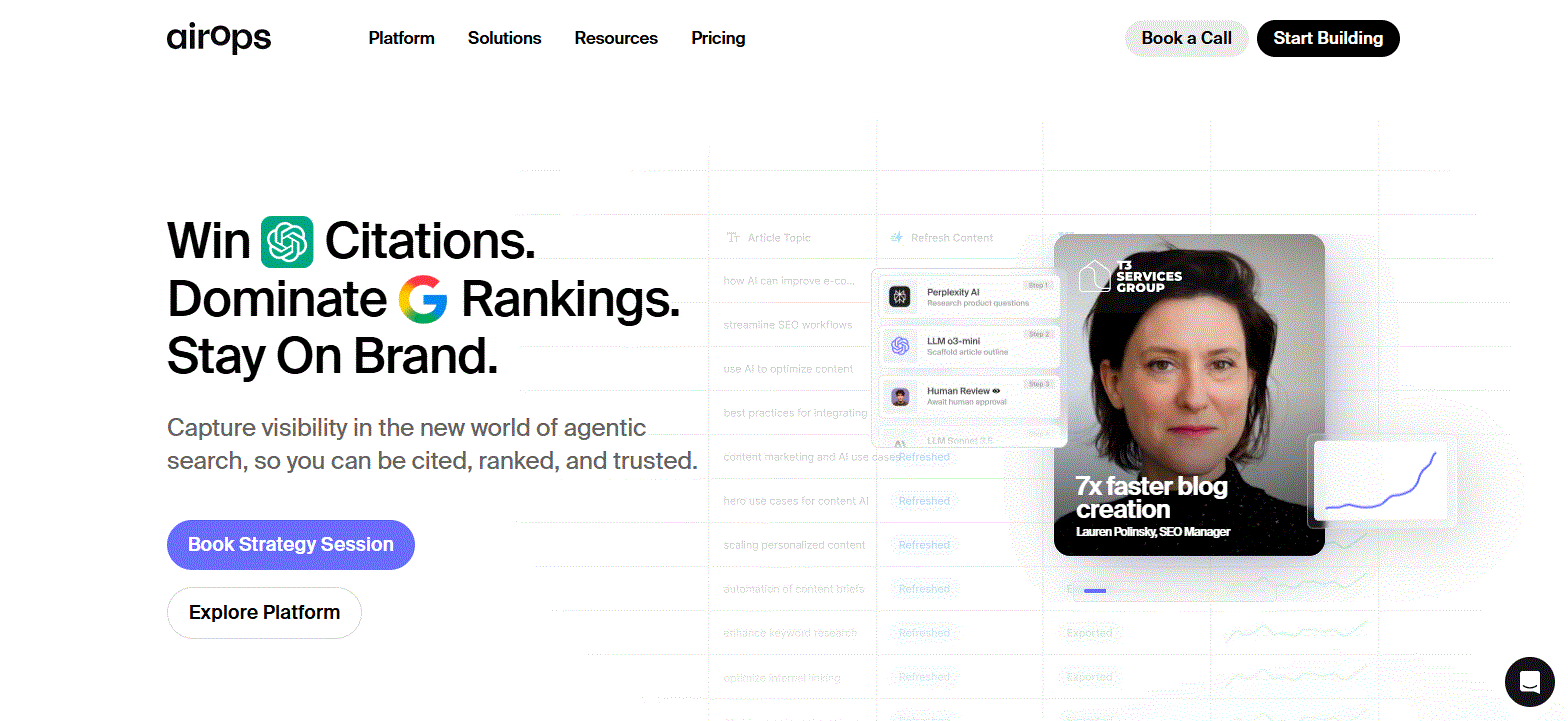Click the 'Stay On Brand.' headline line
This screenshot has width=1568, height=721.
tap(332, 357)
